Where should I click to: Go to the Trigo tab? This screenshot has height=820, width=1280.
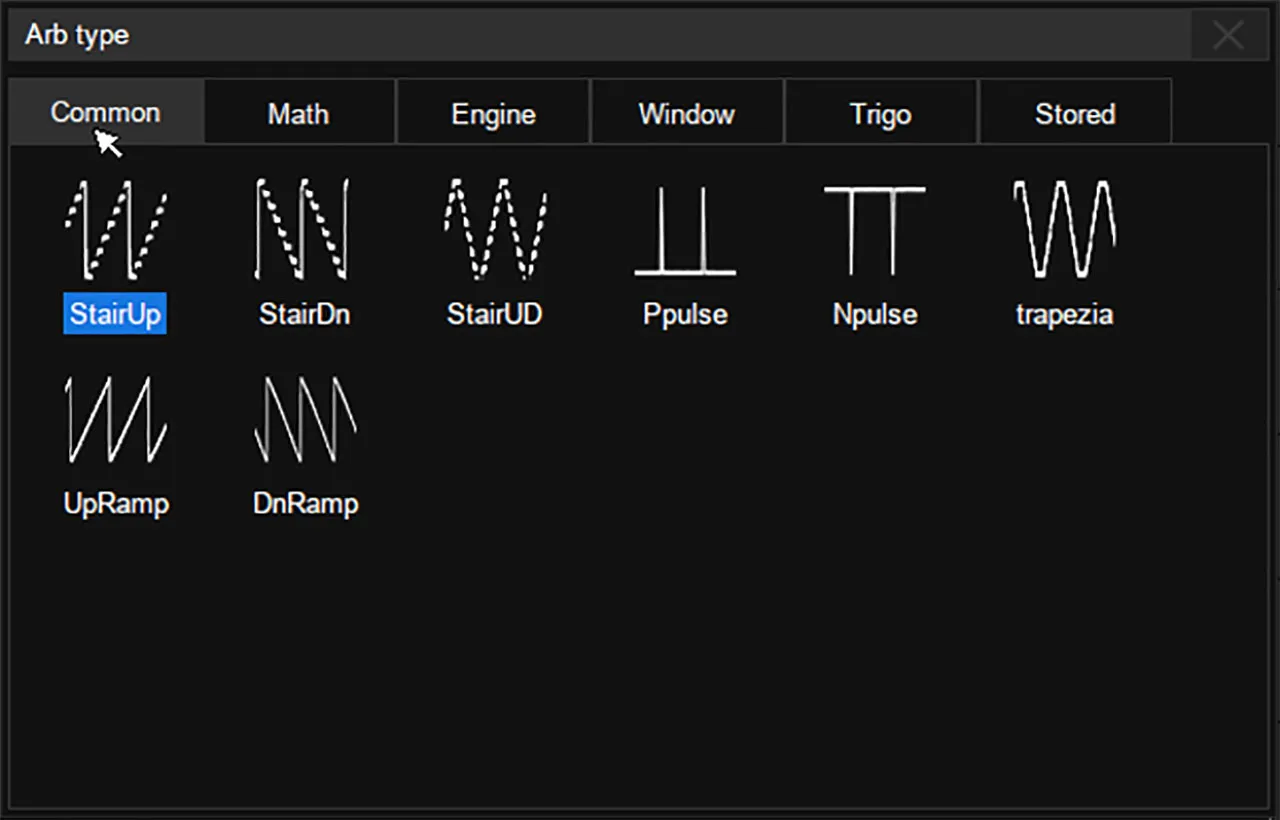click(x=880, y=114)
